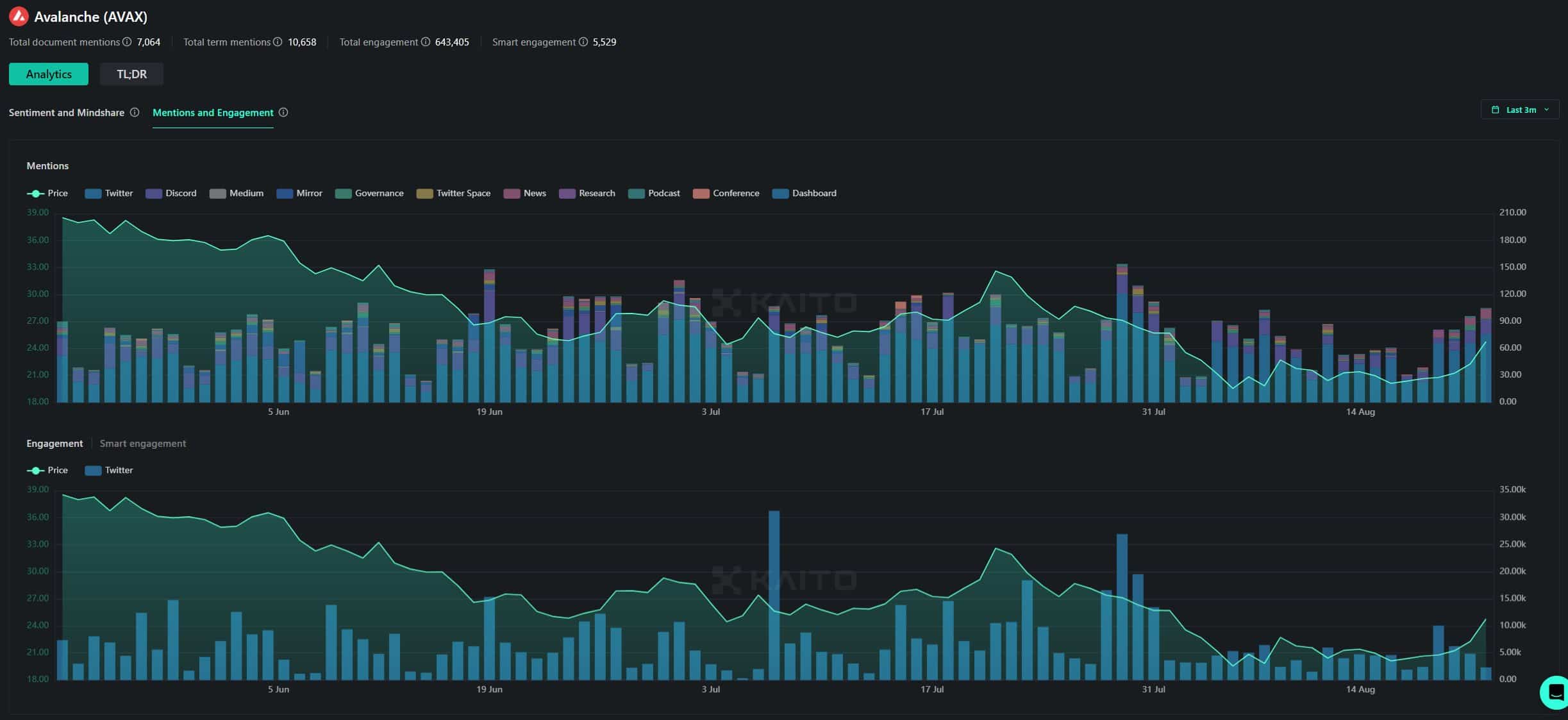Open Total engagement info icon
Image resolution: width=1568 pixels, height=720 pixels.
tap(425, 42)
